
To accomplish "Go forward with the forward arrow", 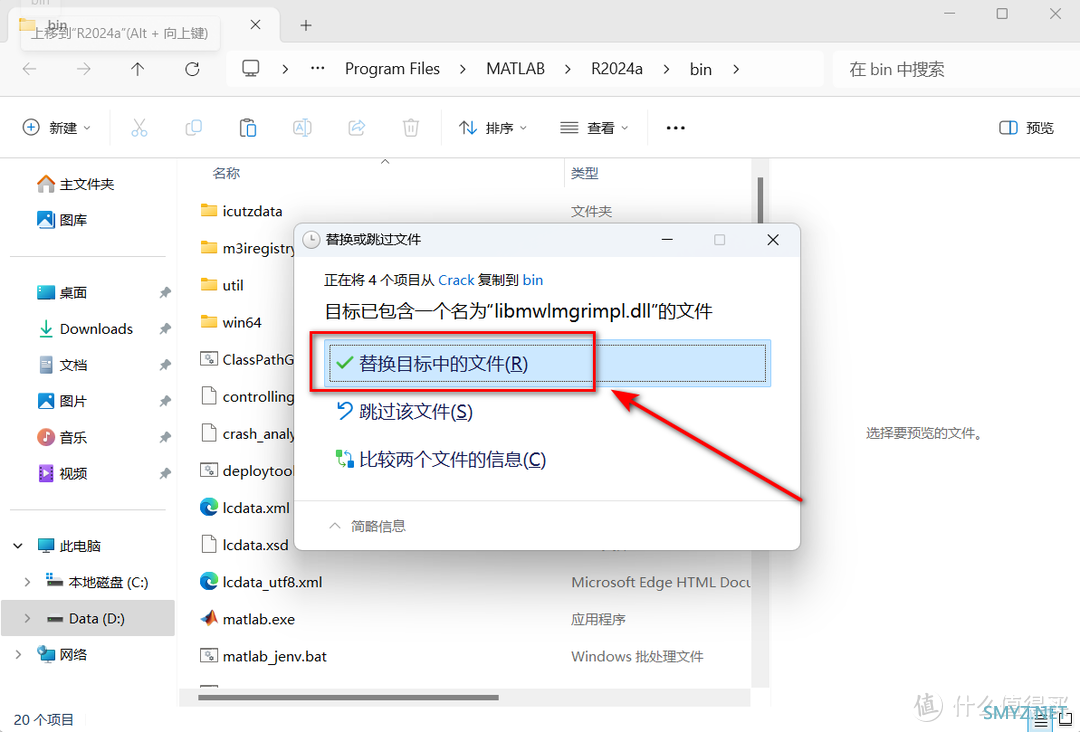I will pyautogui.click(x=83, y=69).
